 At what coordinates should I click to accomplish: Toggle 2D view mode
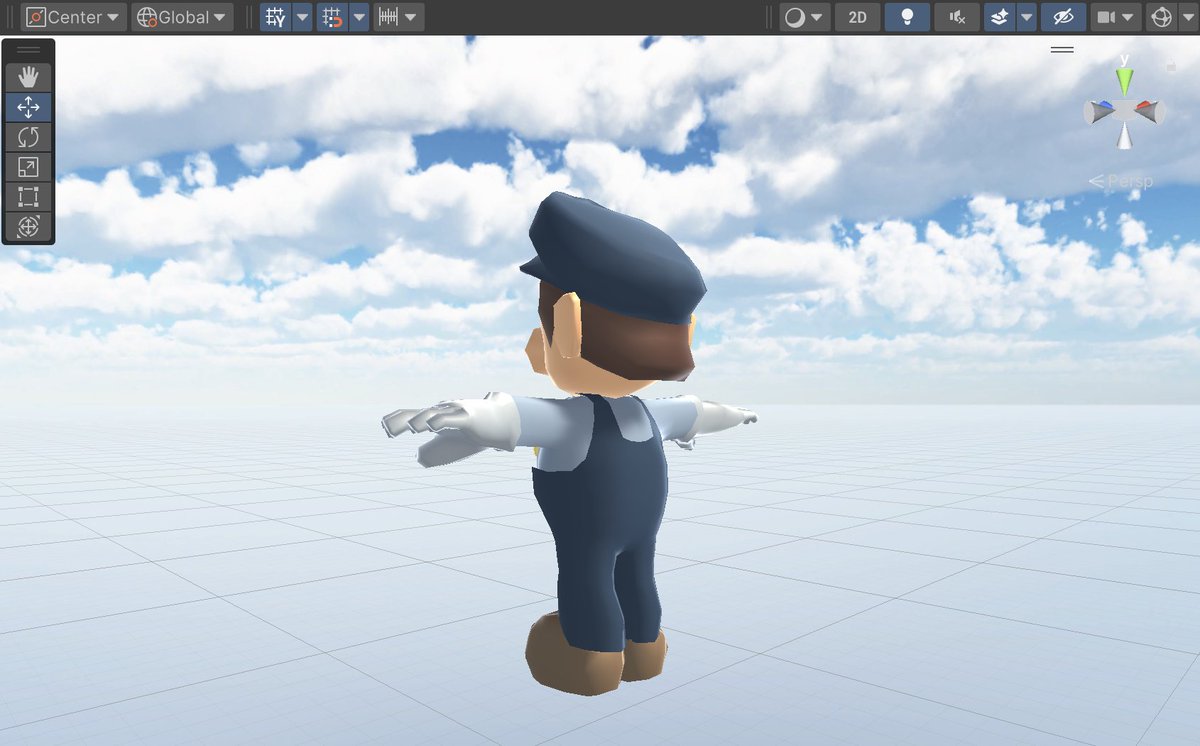[857, 17]
